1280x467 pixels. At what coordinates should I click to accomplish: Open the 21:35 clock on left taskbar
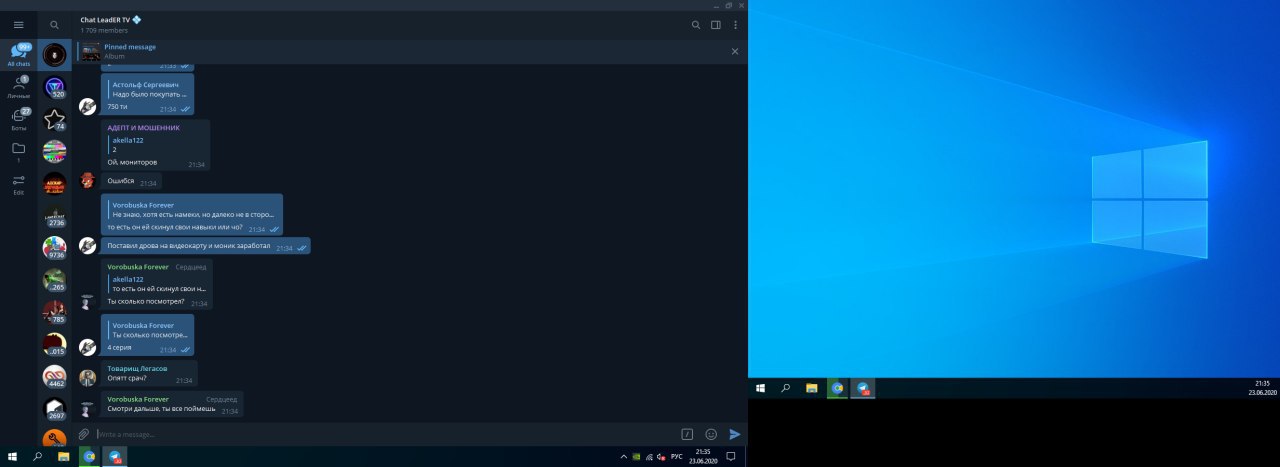(703, 457)
